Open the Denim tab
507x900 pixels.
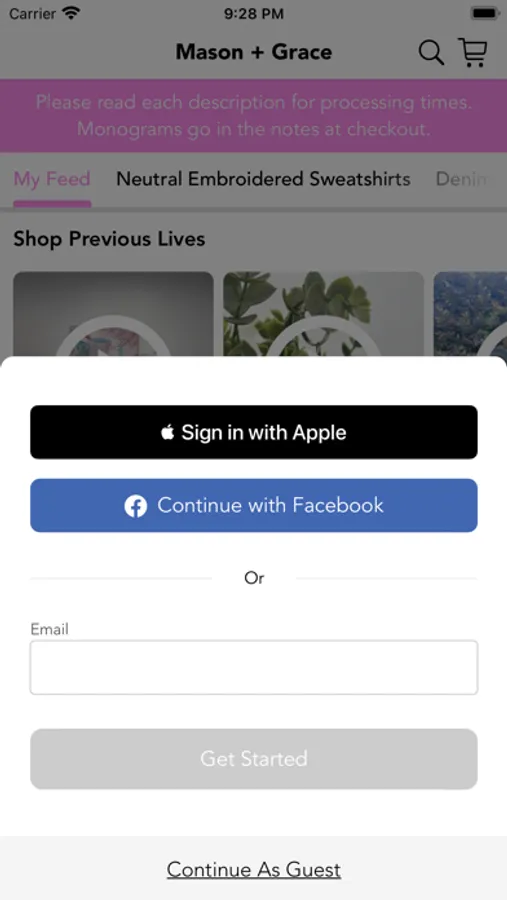tap(462, 179)
